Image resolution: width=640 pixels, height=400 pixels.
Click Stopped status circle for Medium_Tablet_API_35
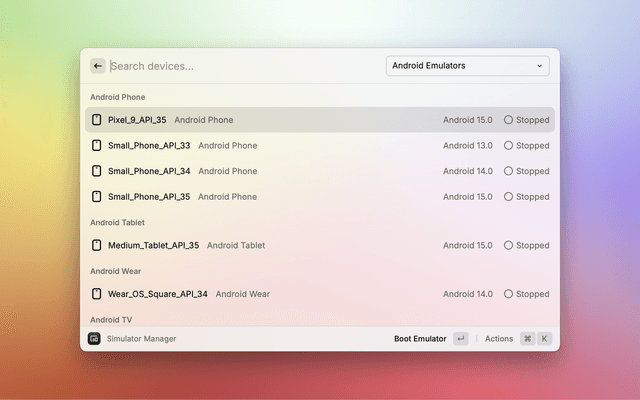(x=508, y=245)
